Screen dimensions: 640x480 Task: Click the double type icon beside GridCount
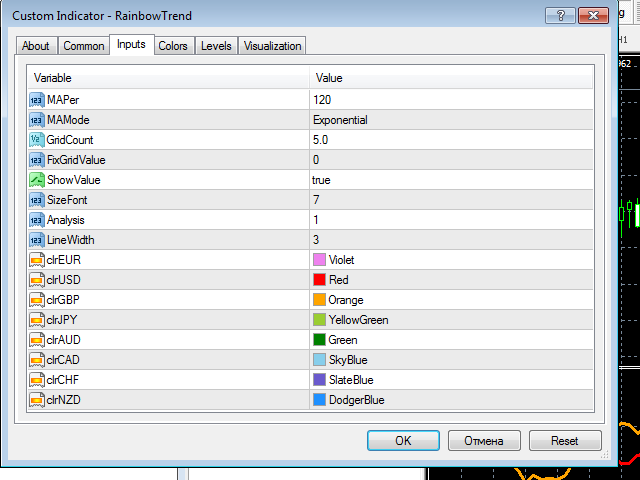pyautogui.click(x=36, y=140)
